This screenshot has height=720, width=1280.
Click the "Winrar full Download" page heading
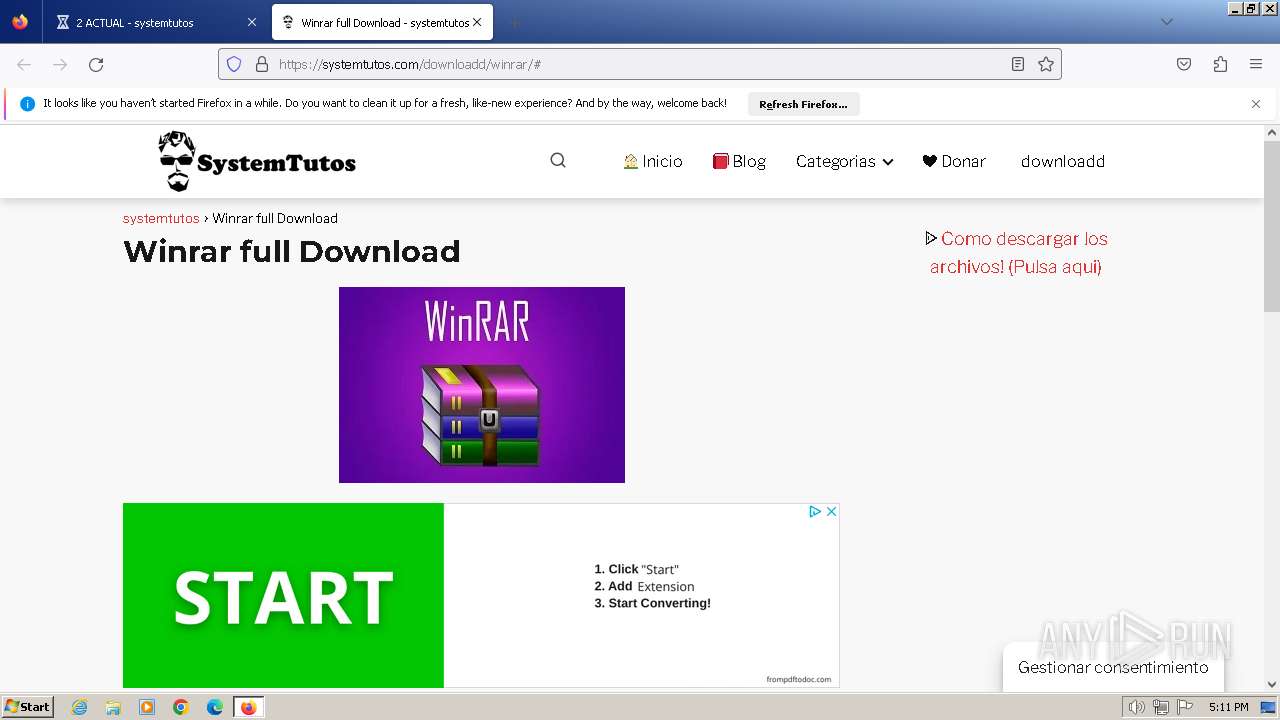coord(291,251)
